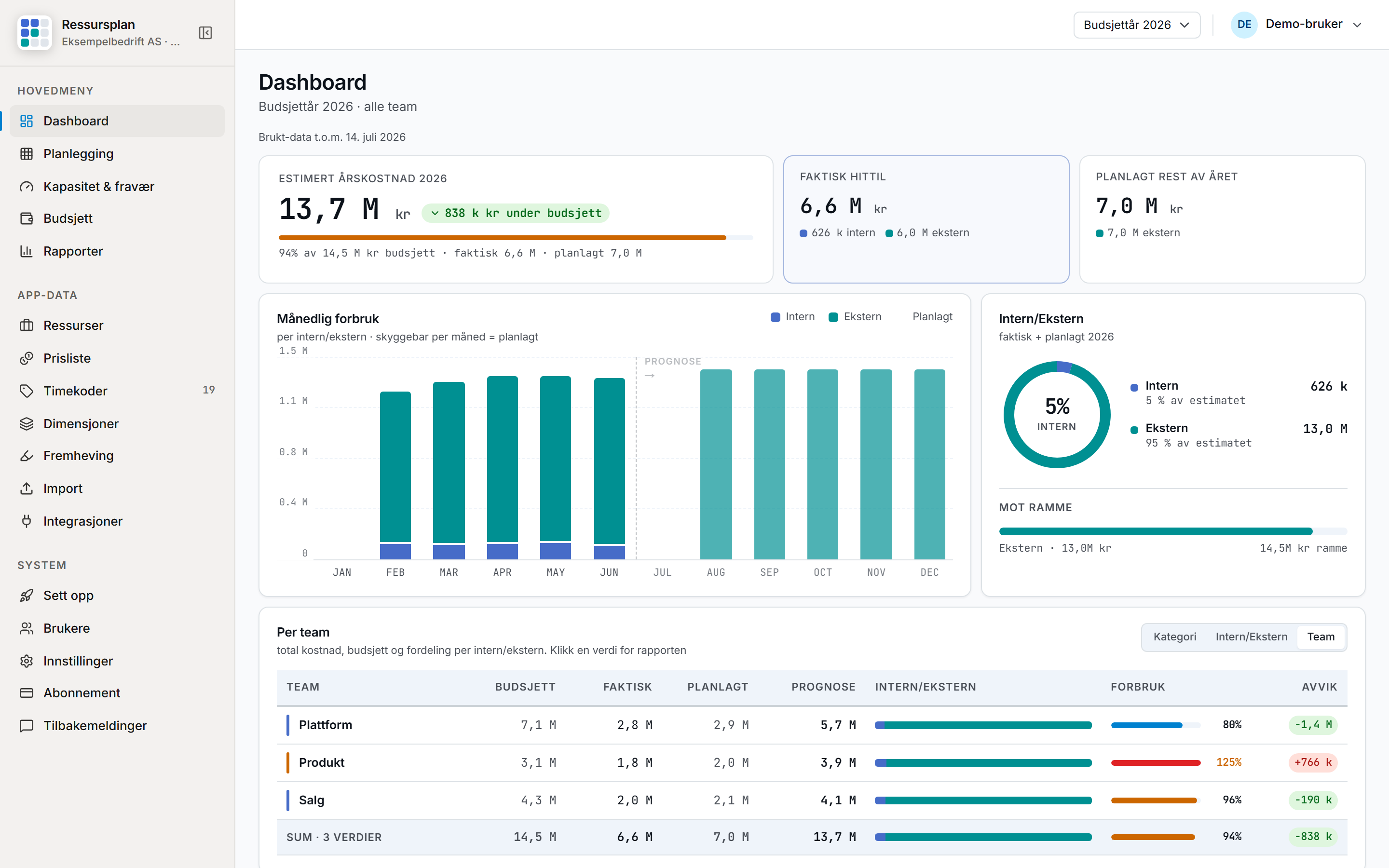Open the Estimert årskostnad 2026 card
The width and height of the screenshot is (1389, 868).
click(x=516, y=219)
